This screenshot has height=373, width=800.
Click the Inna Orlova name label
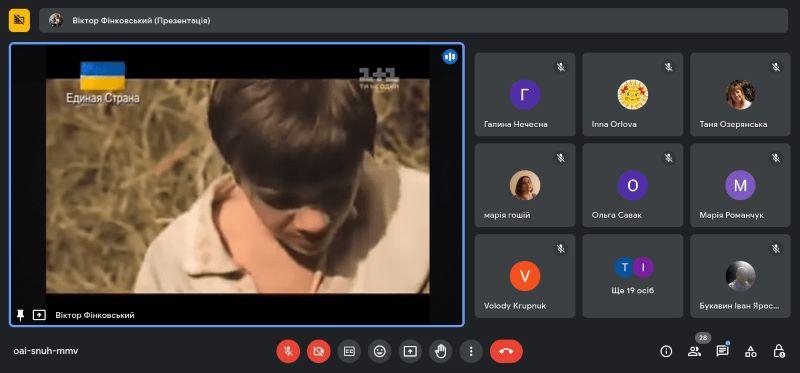coord(614,124)
